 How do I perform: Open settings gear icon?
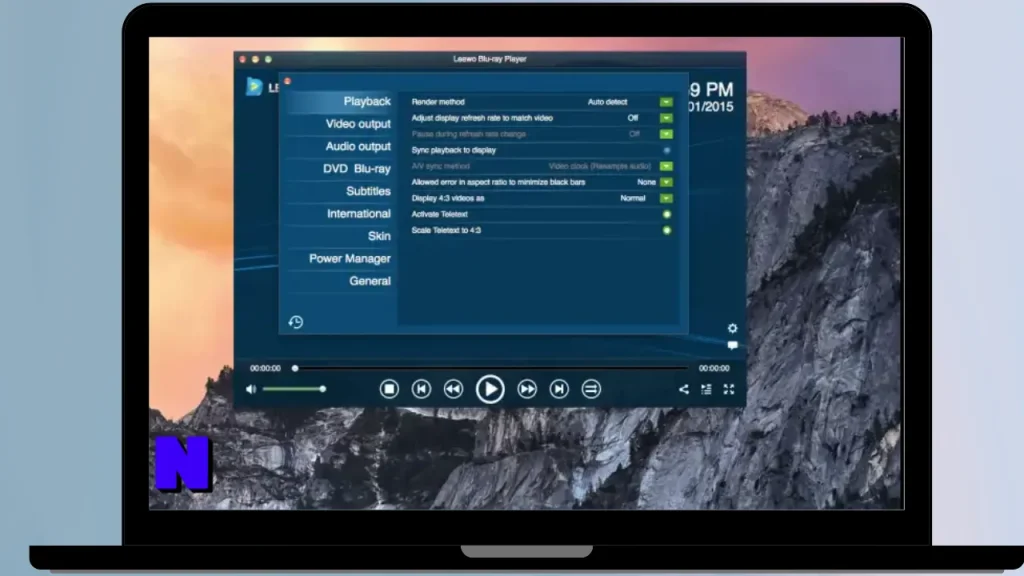pyautogui.click(x=732, y=328)
